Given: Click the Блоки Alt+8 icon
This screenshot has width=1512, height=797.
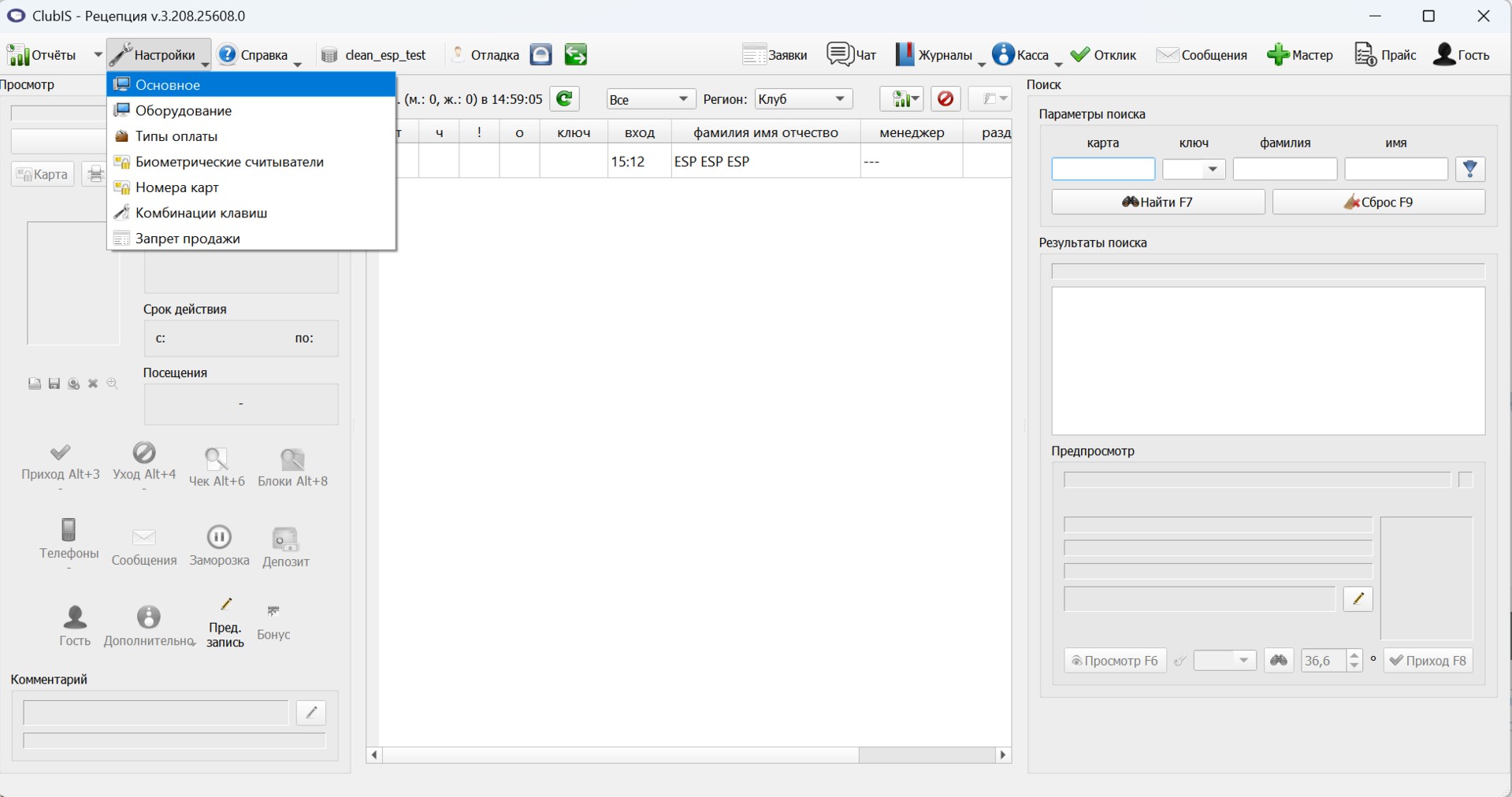Looking at the screenshot, I should [x=292, y=458].
